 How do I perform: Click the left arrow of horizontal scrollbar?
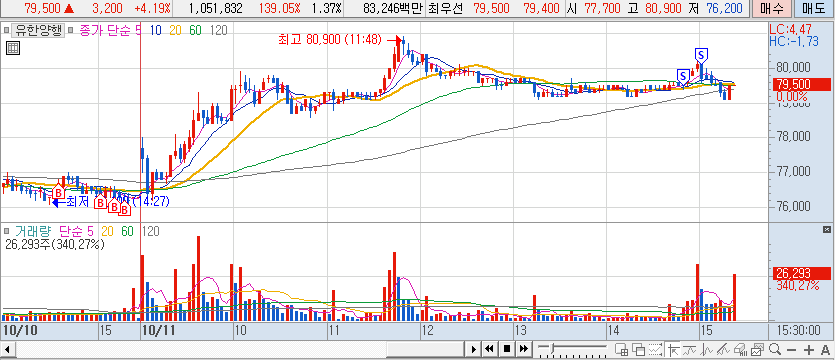pos(7,350)
